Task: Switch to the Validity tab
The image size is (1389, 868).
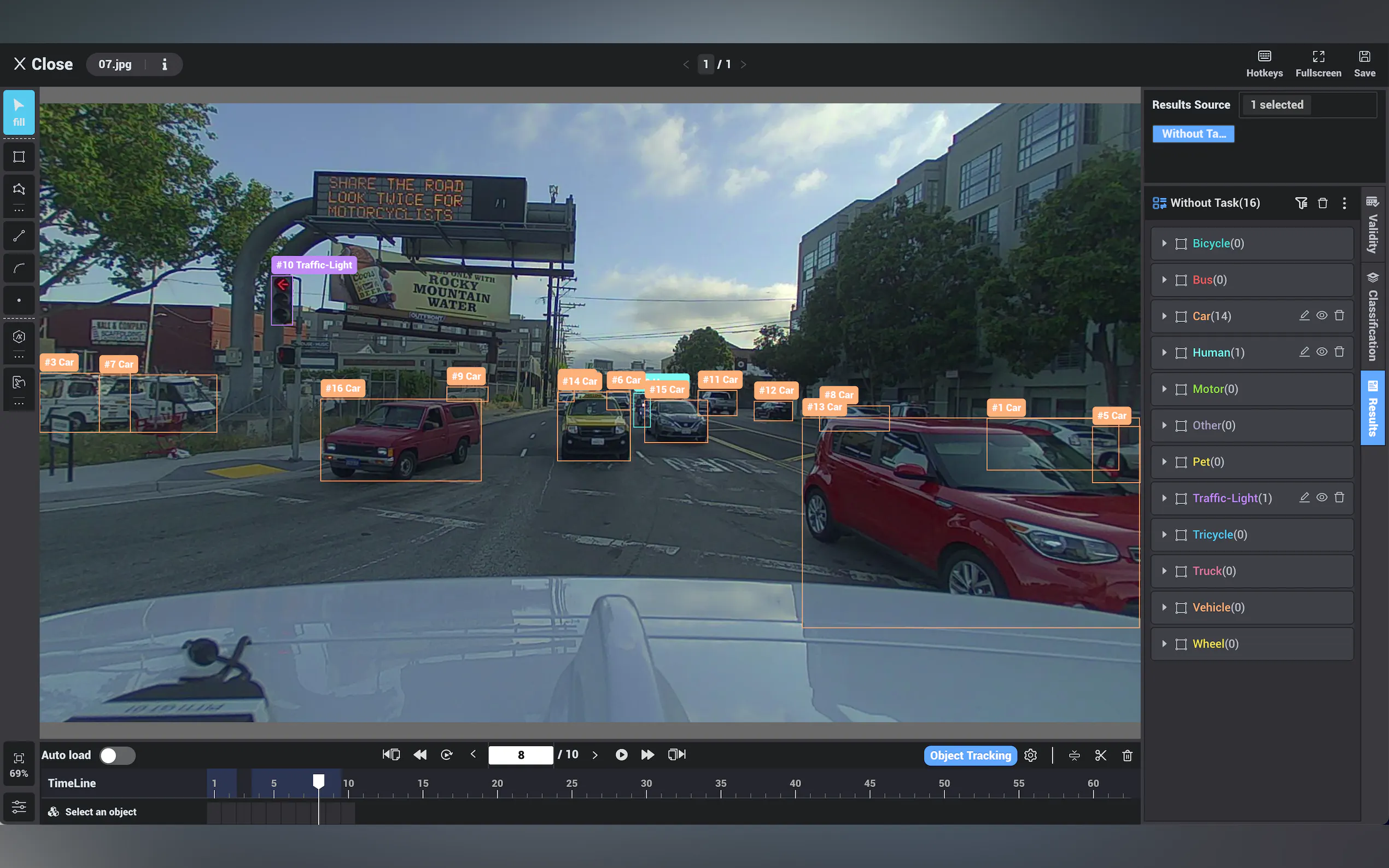Action: (x=1373, y=226)
